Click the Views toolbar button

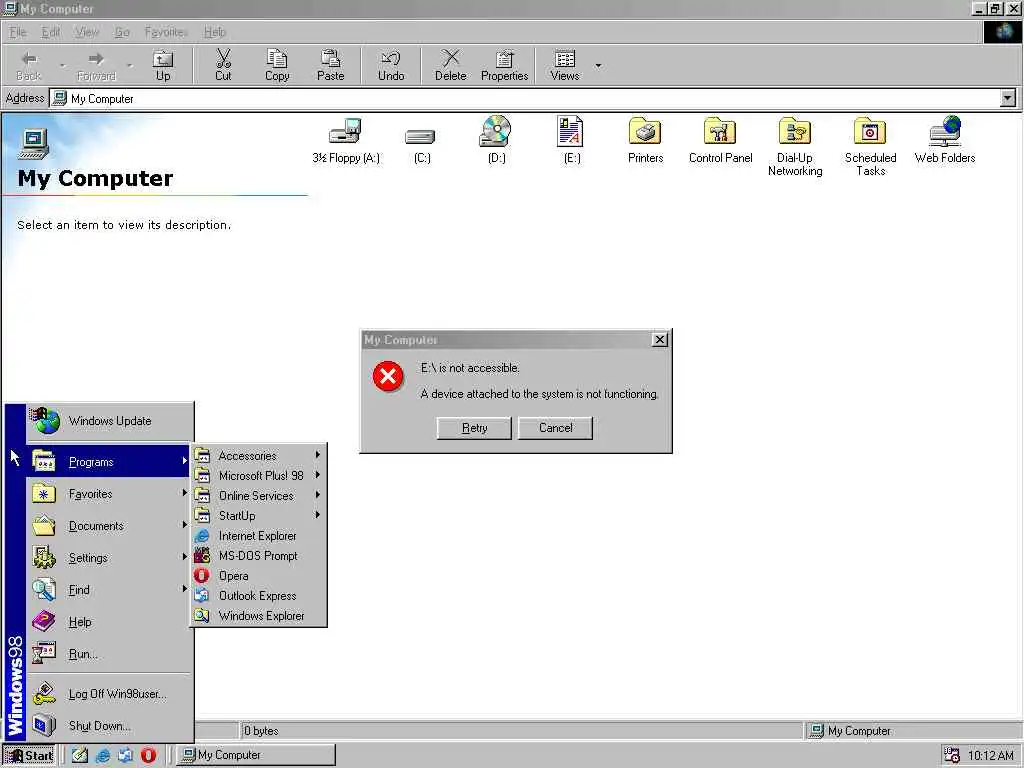[x=565, y=65]
